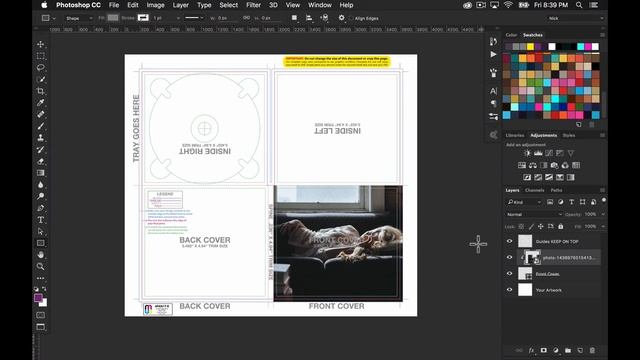Toggle lock all
This screenshot has height=360, width=640.
pyautogui.click(x=561, y=227)
